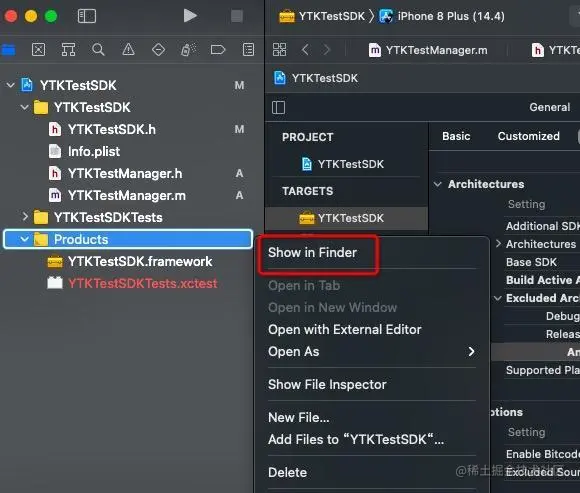Image resolution: width=580 pixels, height=493 pixels.
Task: Open the Open As submenu
Action: tap(371, 351)
